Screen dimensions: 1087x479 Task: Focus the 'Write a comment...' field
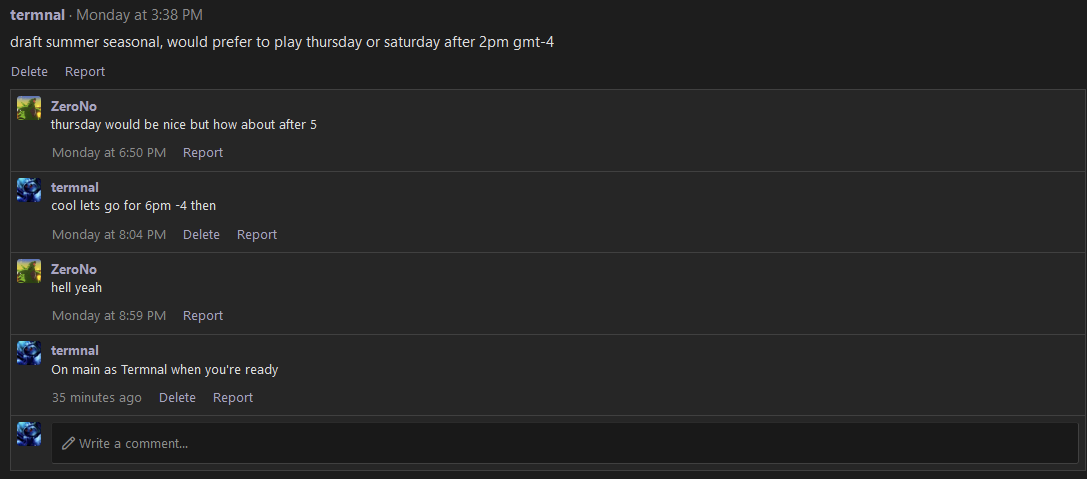pyautogui.click(x=565, y=443)
